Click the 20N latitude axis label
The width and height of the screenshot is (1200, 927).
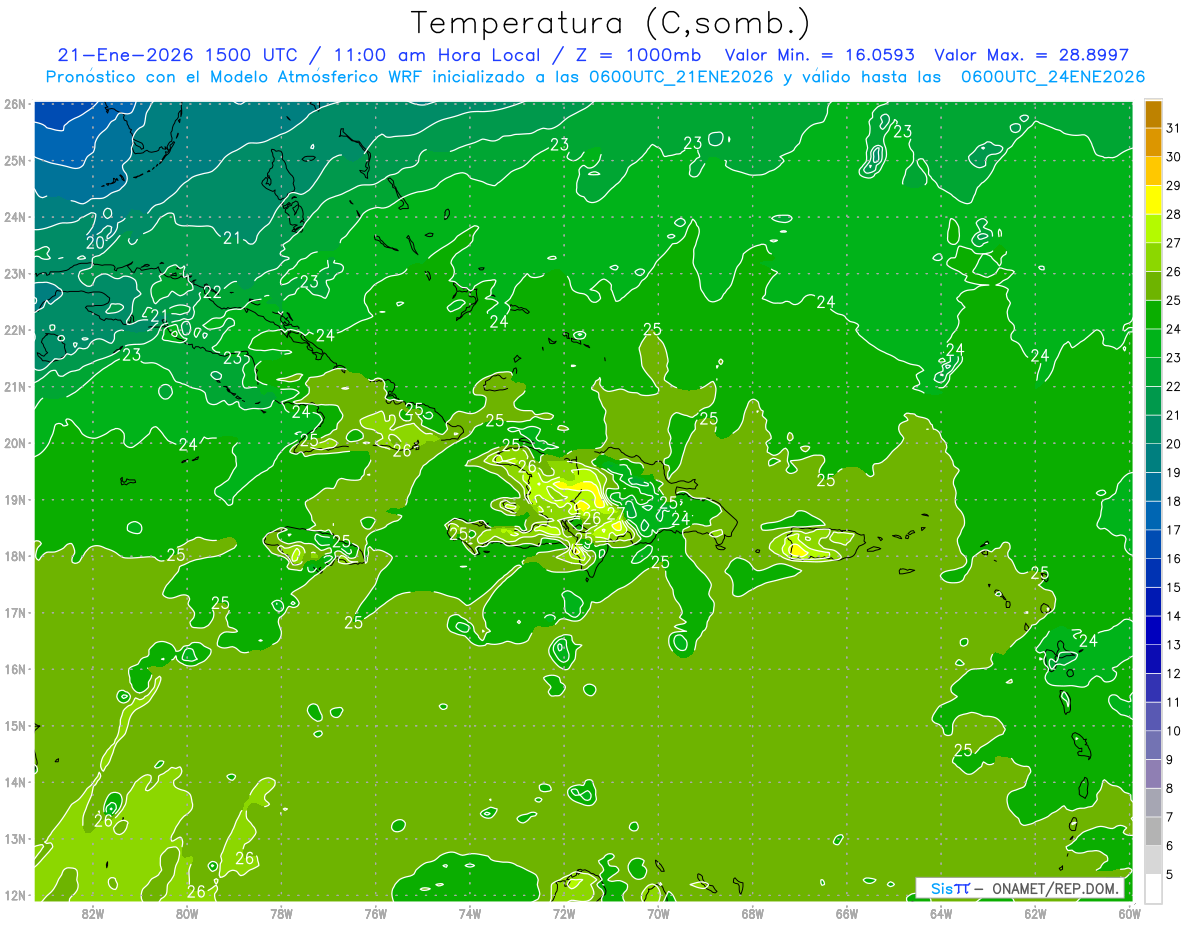pos(14,443)
